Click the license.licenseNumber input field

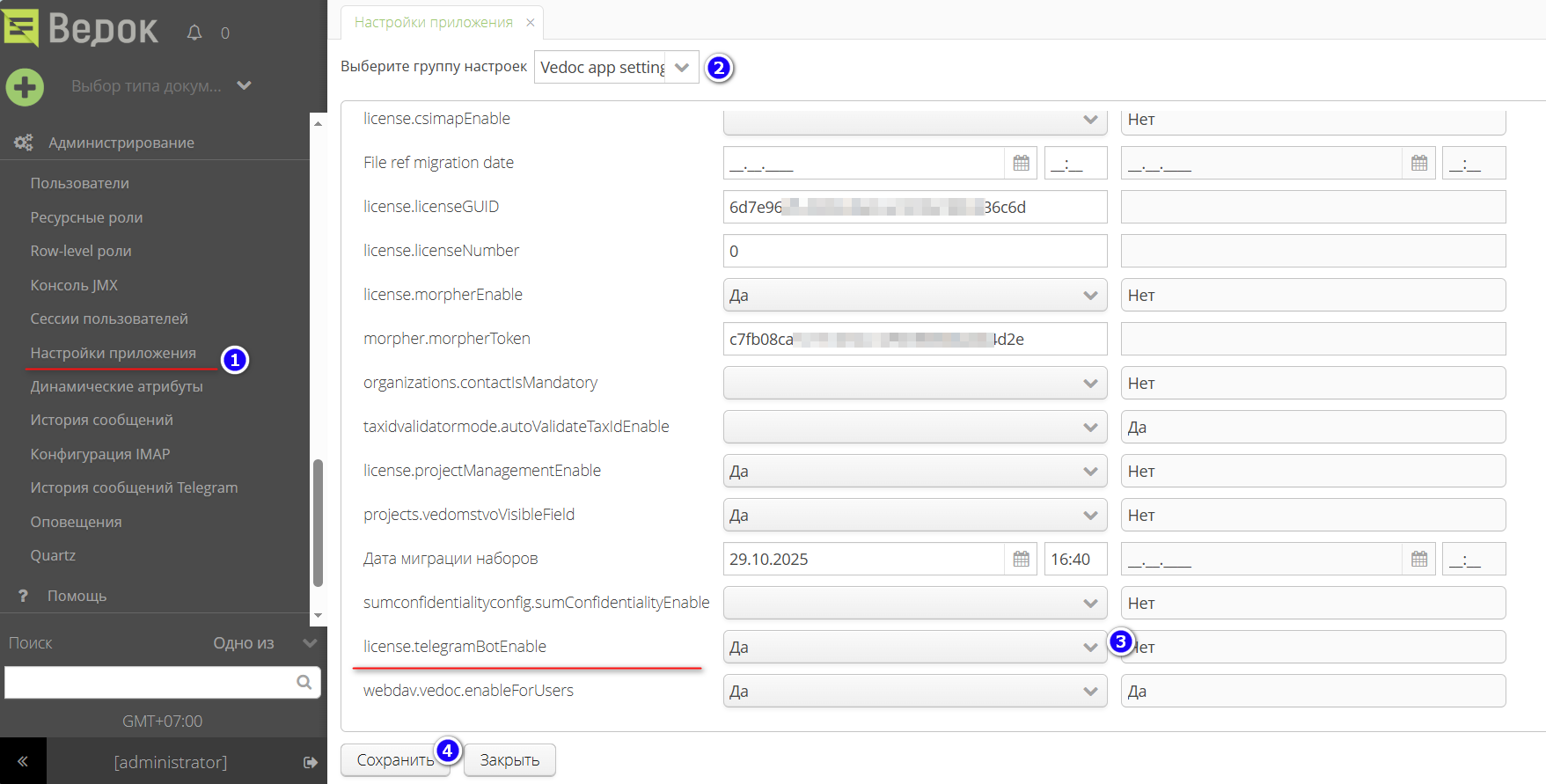914,252
